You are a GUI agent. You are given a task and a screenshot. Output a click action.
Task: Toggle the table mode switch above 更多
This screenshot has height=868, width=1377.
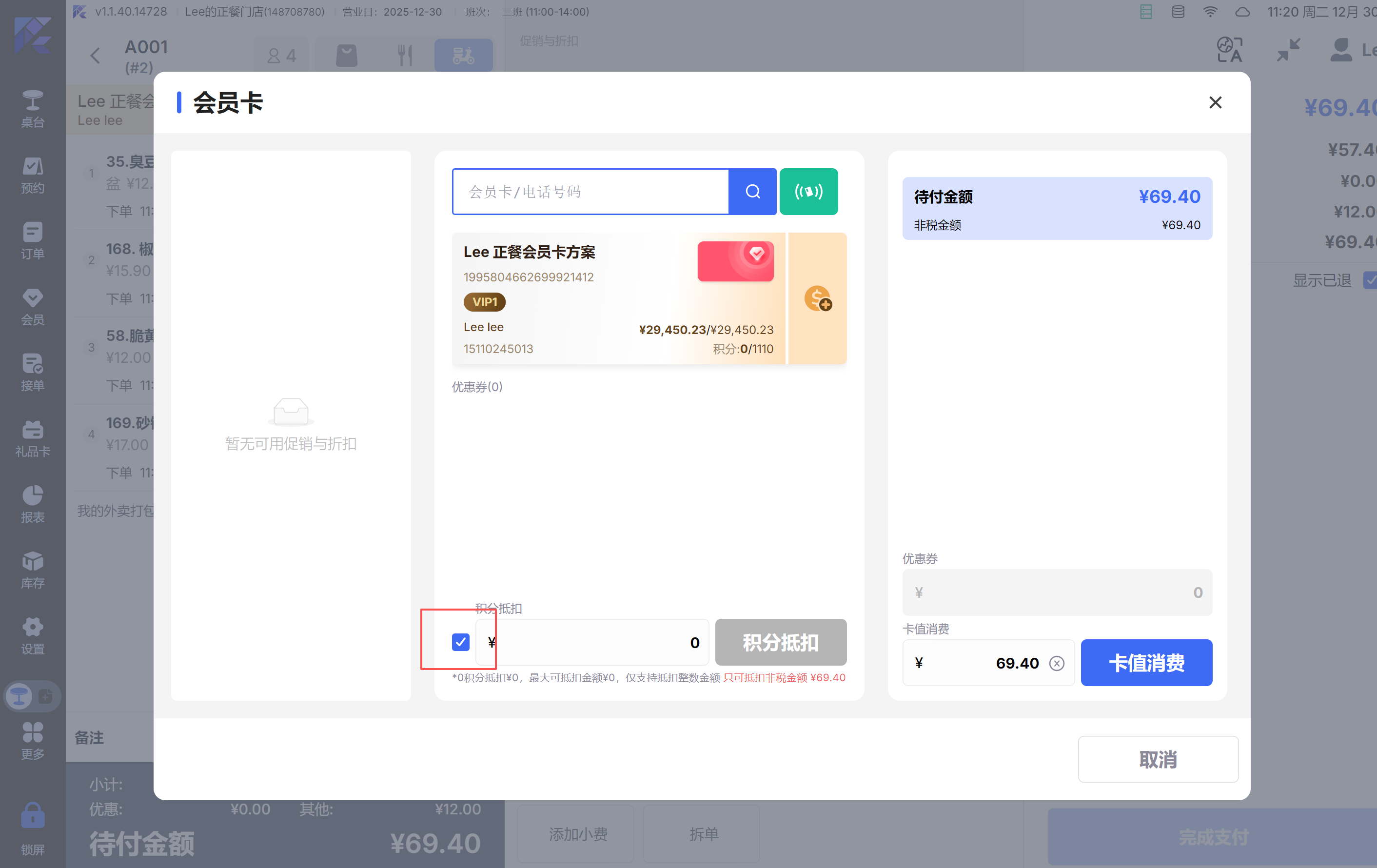32,696
